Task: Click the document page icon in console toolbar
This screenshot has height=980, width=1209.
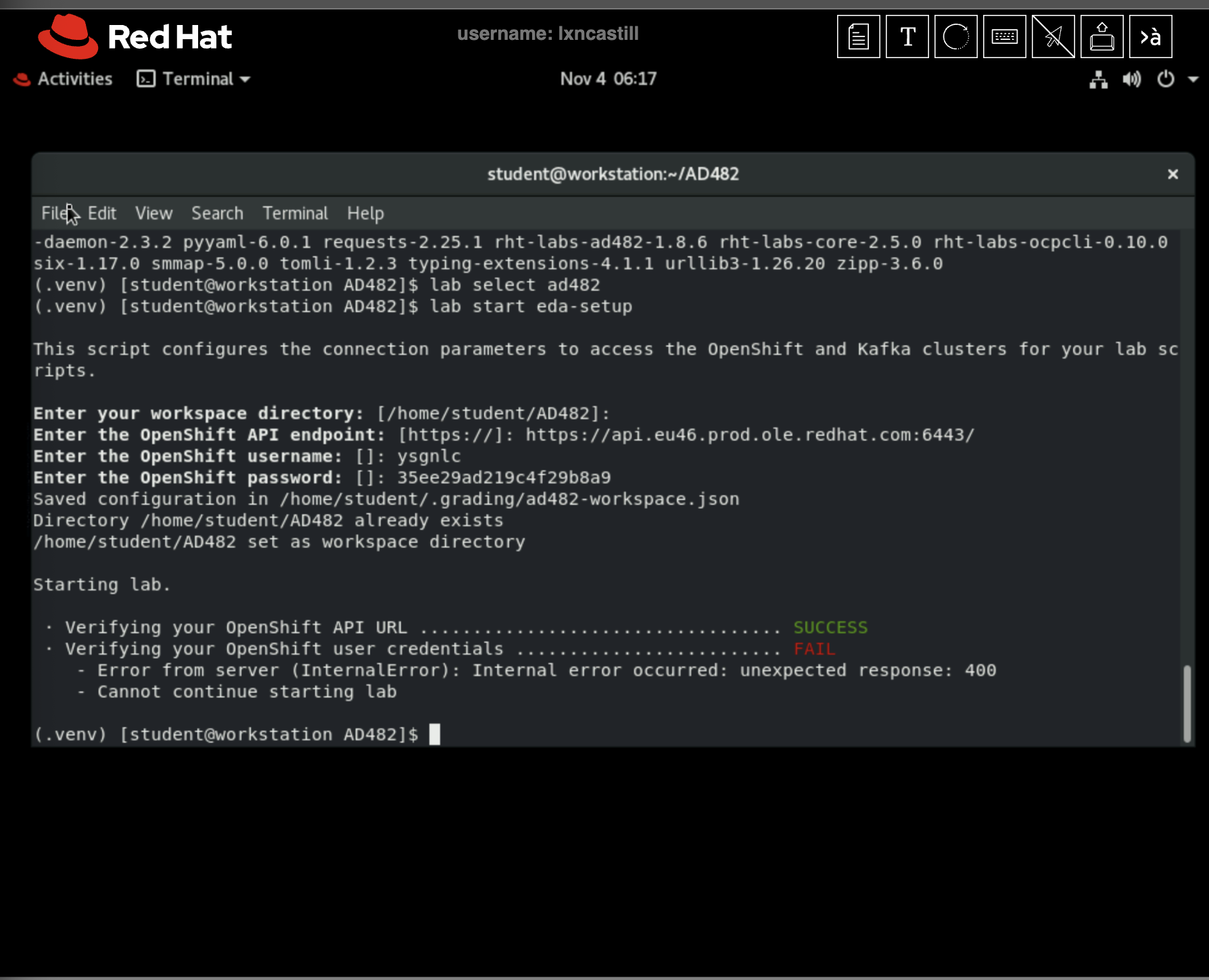Action: [858, 36]
